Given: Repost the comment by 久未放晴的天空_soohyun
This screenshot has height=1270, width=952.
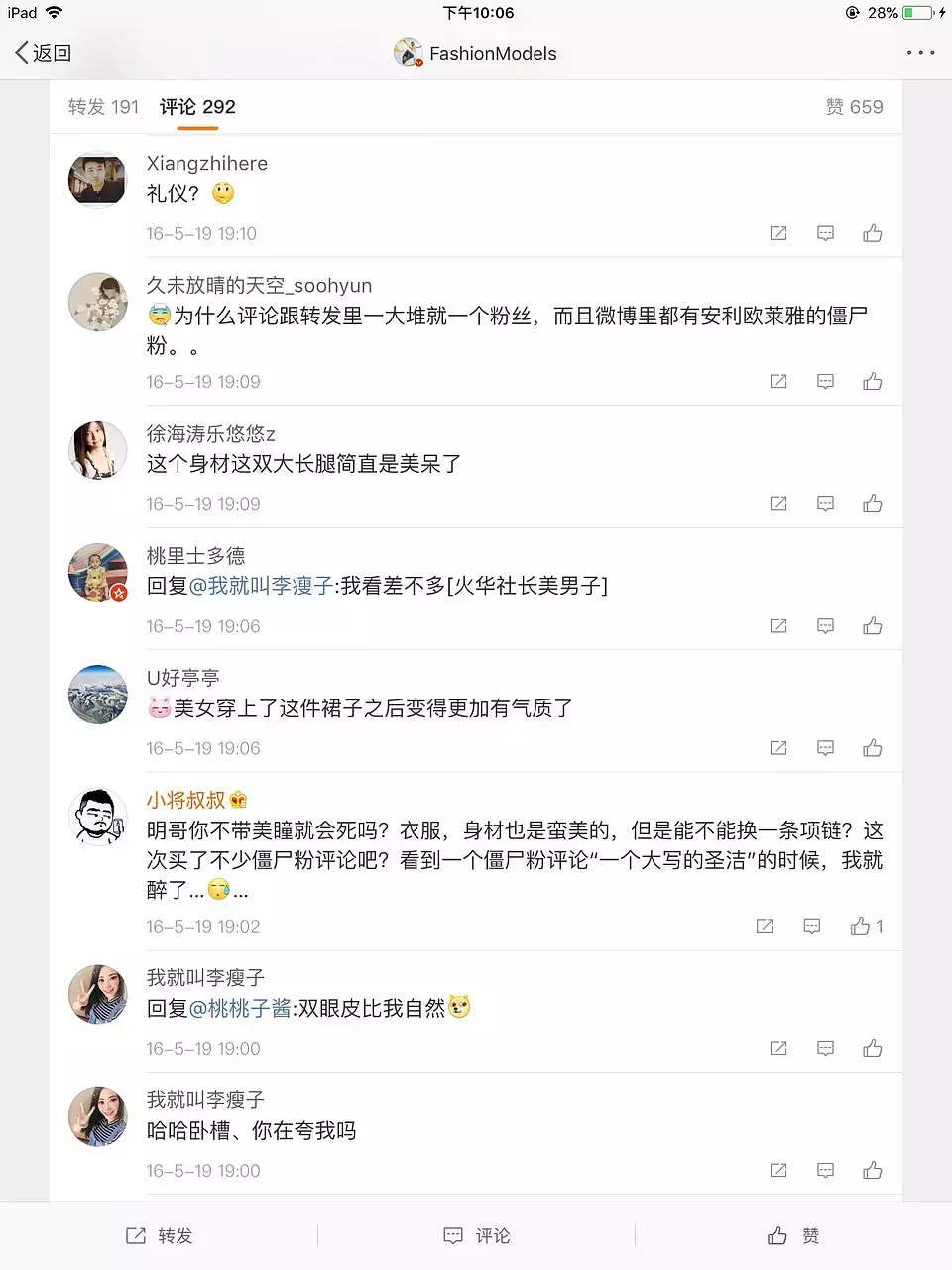Looking at the screenshot, I should pos(778,382).
